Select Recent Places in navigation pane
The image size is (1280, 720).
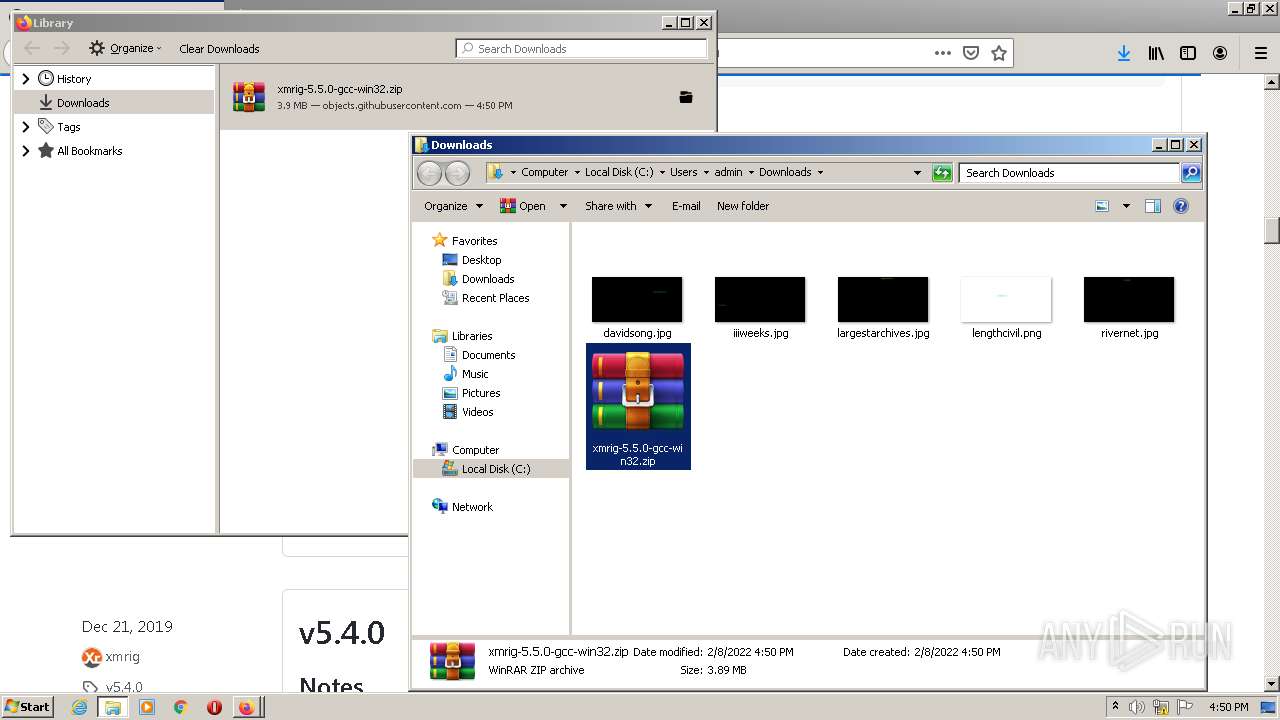[495, 298]
